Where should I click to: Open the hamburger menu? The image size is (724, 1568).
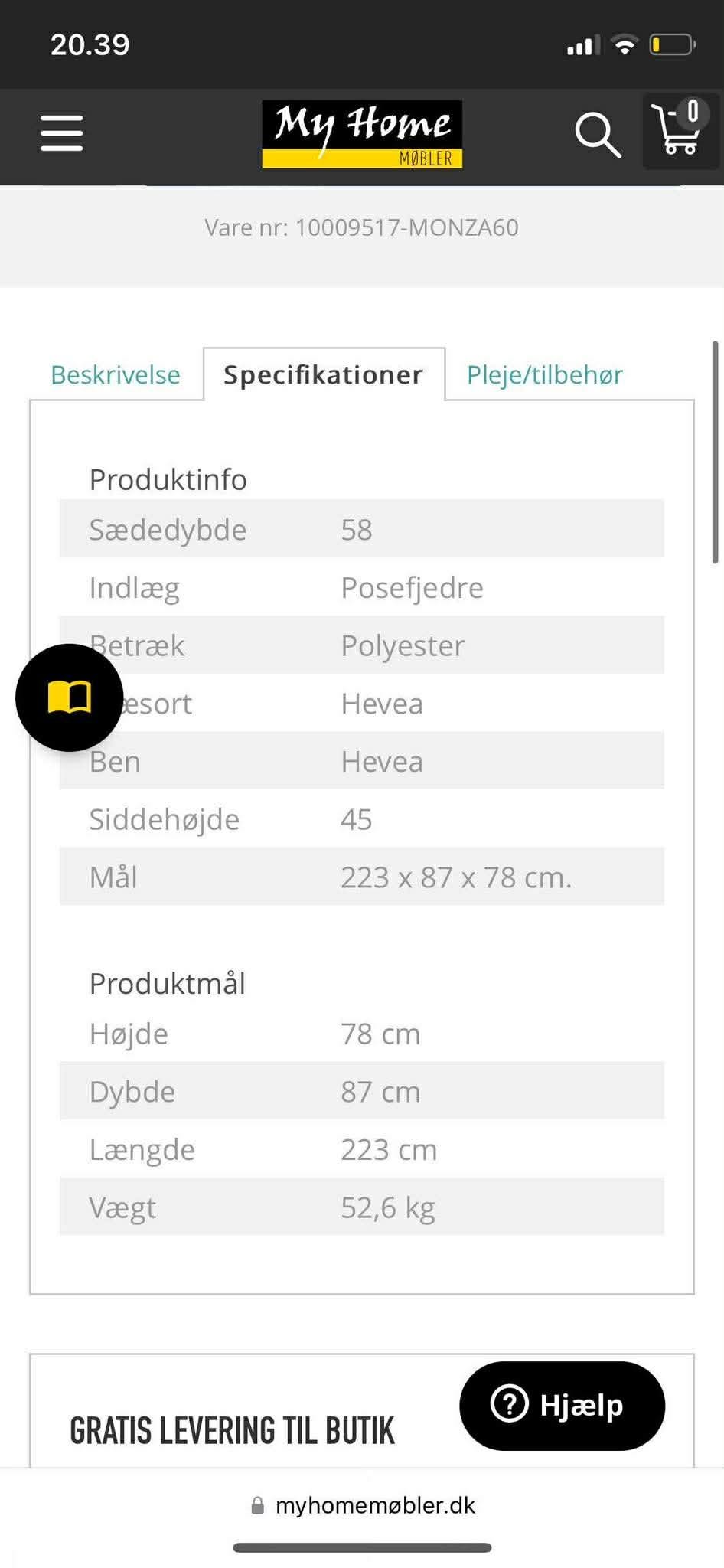(61, 133)
